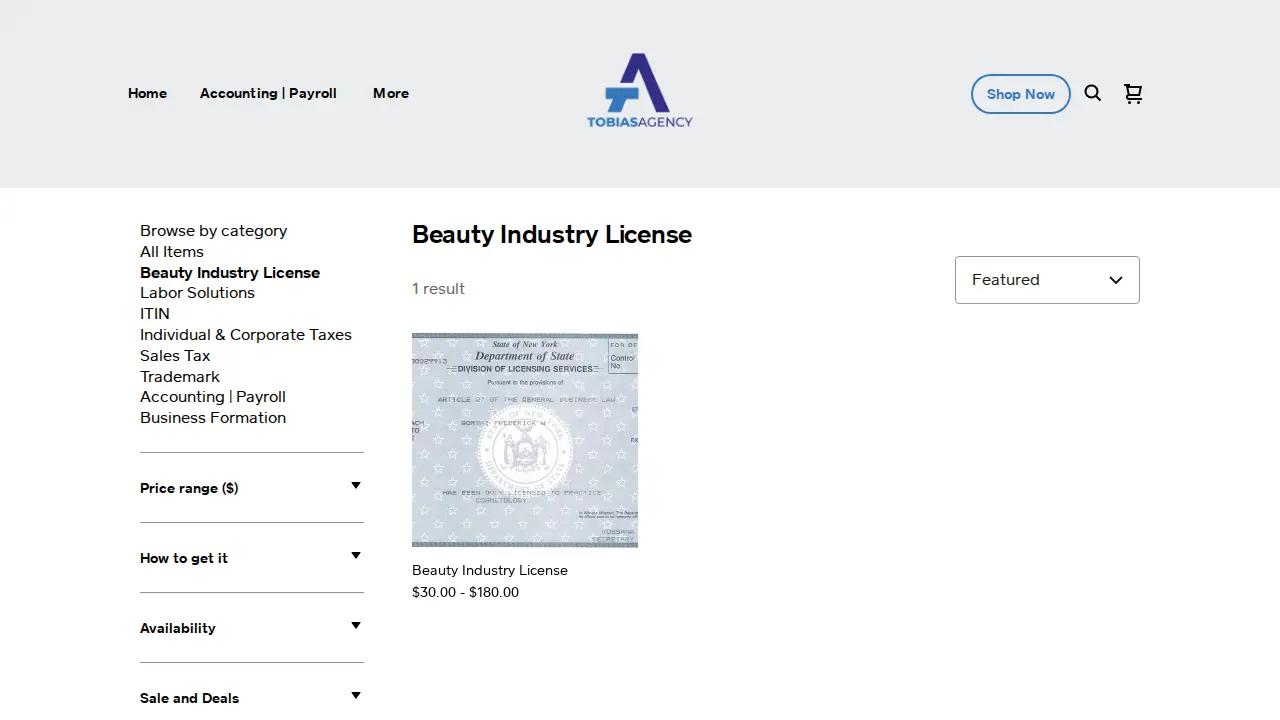Image resolution: width=1280 pixels, height=720 pixels.
Task: Click the $30.00 - $180.00 price text
Action: [x=465, y=592]
